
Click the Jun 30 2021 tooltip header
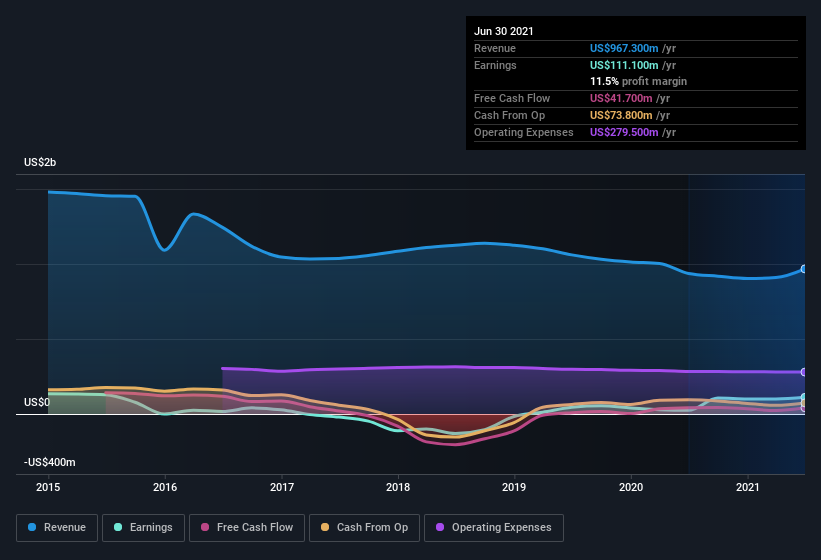click(x=504, y=31)
